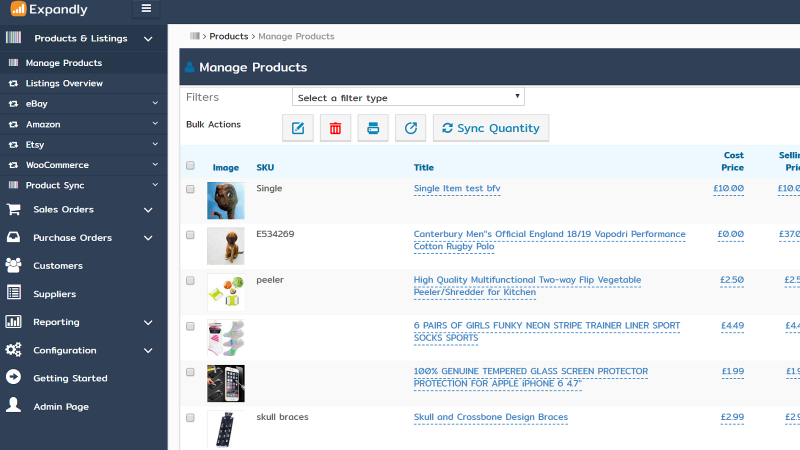This screenshot has width=800, height=450.
Task: Open Skull and Crossbone Design Braces link
Action: pos(490,417)
